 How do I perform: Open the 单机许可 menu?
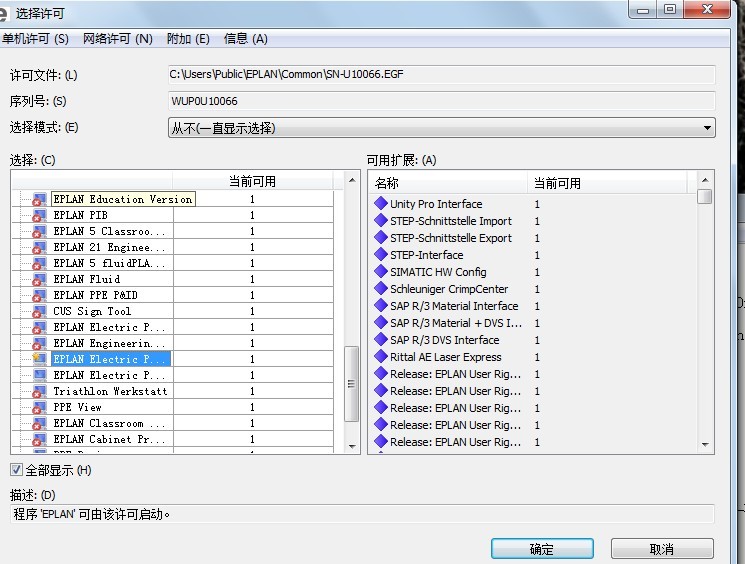[x=36, y=39]
